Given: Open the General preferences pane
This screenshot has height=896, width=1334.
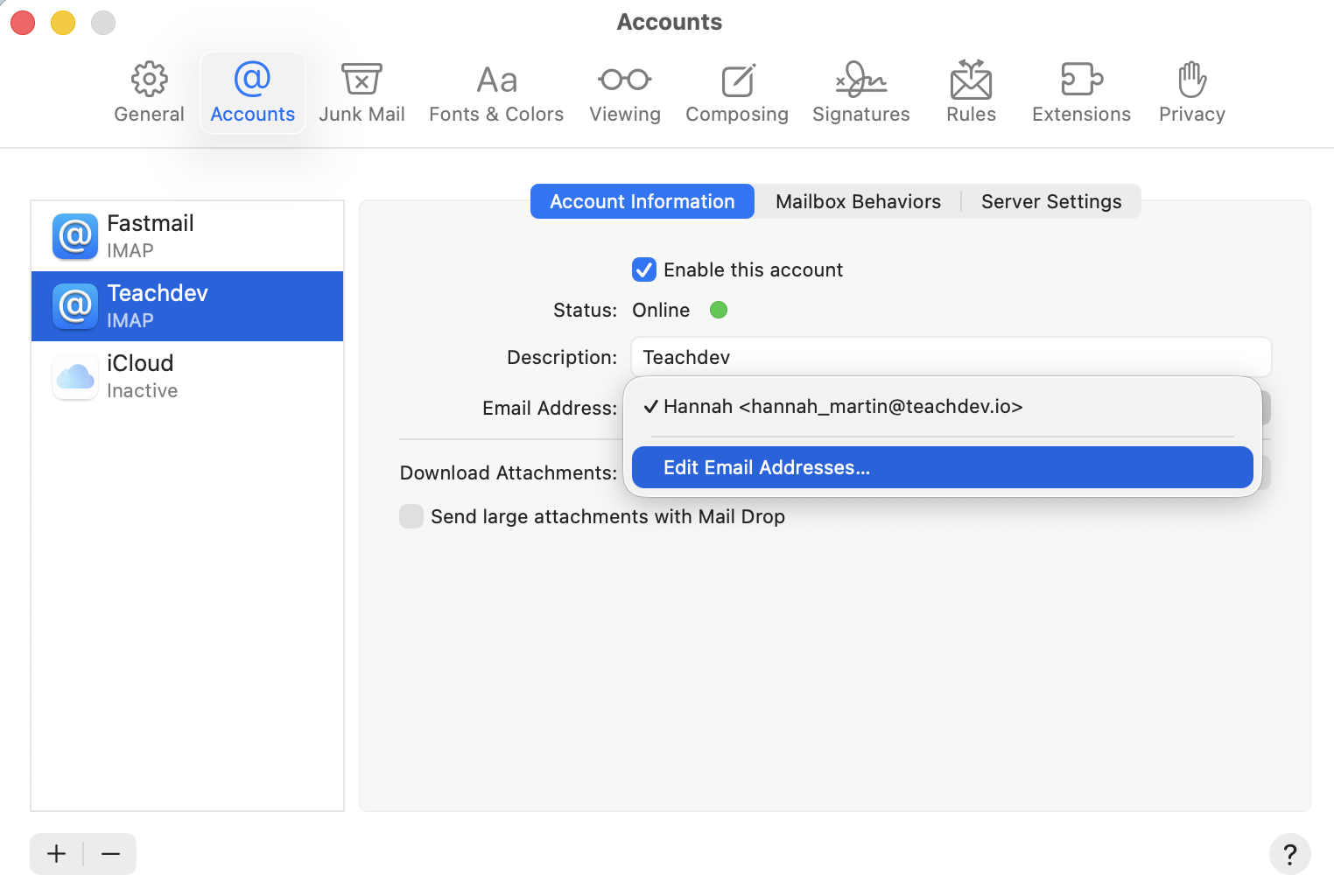Looking at the screenshot, I should point(149,93).
